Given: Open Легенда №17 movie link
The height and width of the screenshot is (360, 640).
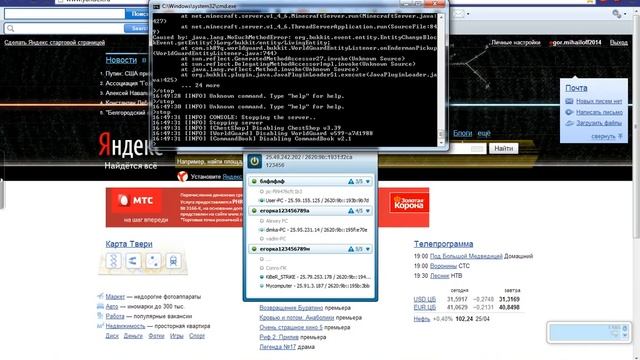Looking at the screenshot, I should pyautogui.click(x=277, y=347).
